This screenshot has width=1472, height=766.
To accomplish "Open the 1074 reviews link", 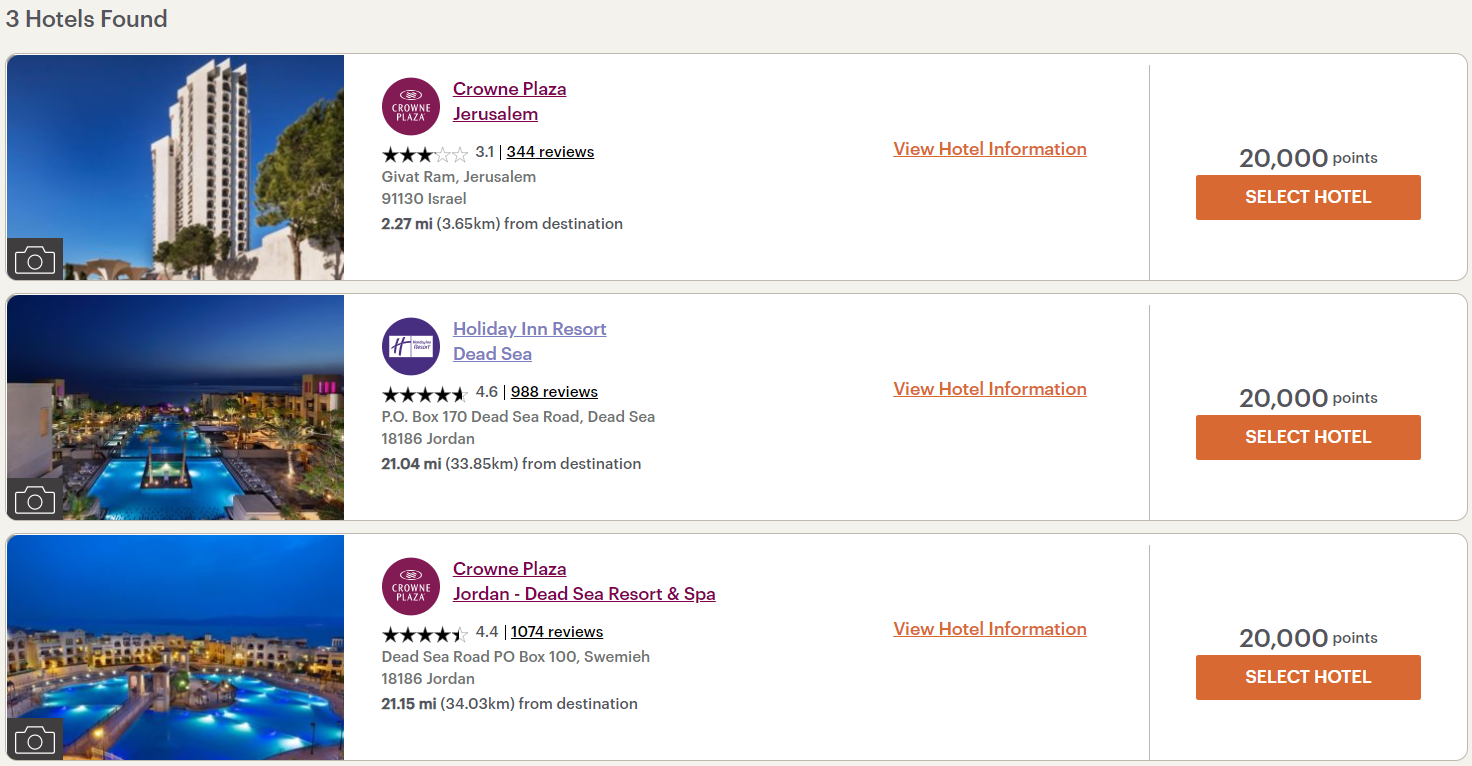I will click(557, 632).
